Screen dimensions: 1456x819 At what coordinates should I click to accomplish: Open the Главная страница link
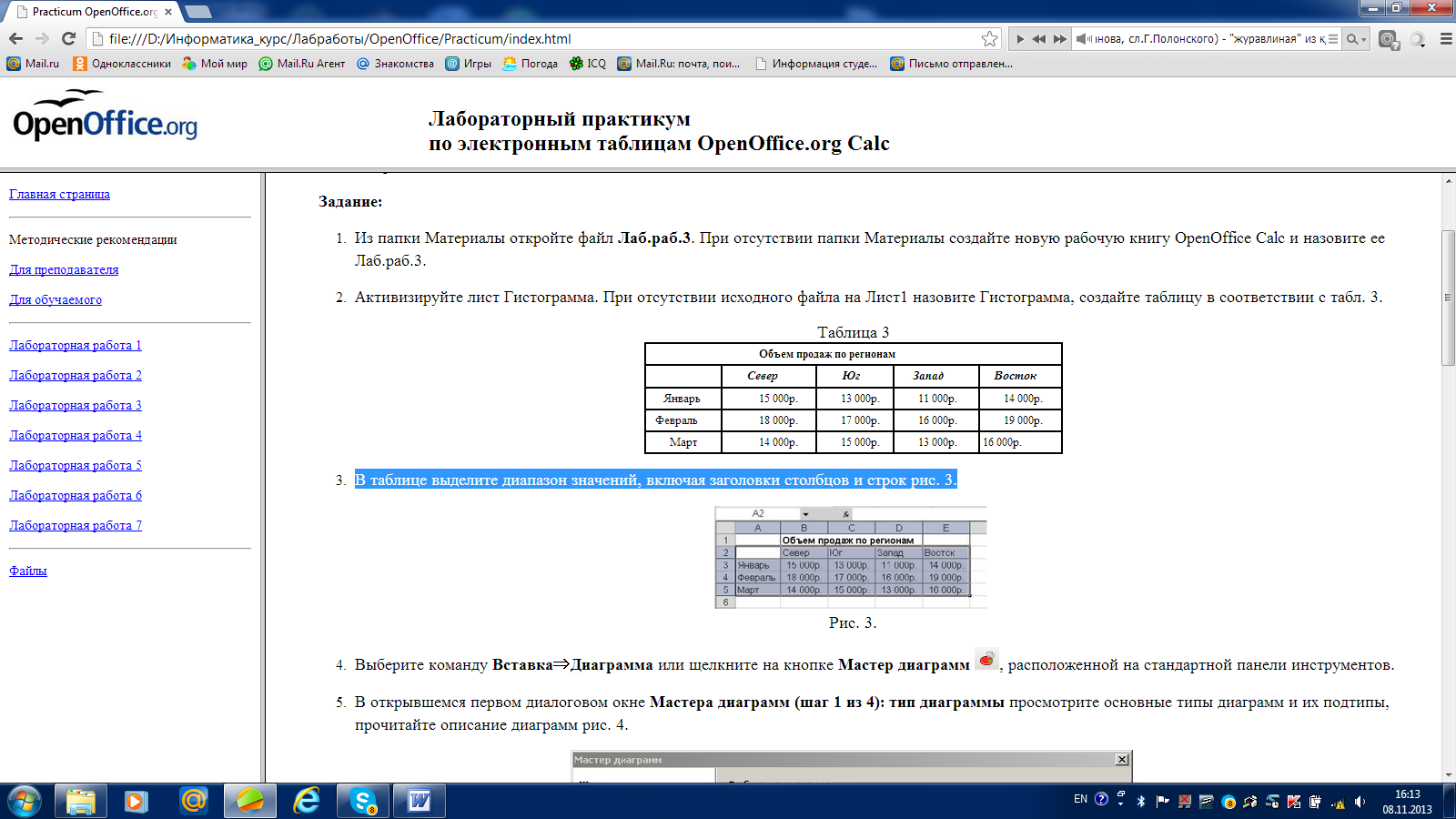(x=59, y=194)
